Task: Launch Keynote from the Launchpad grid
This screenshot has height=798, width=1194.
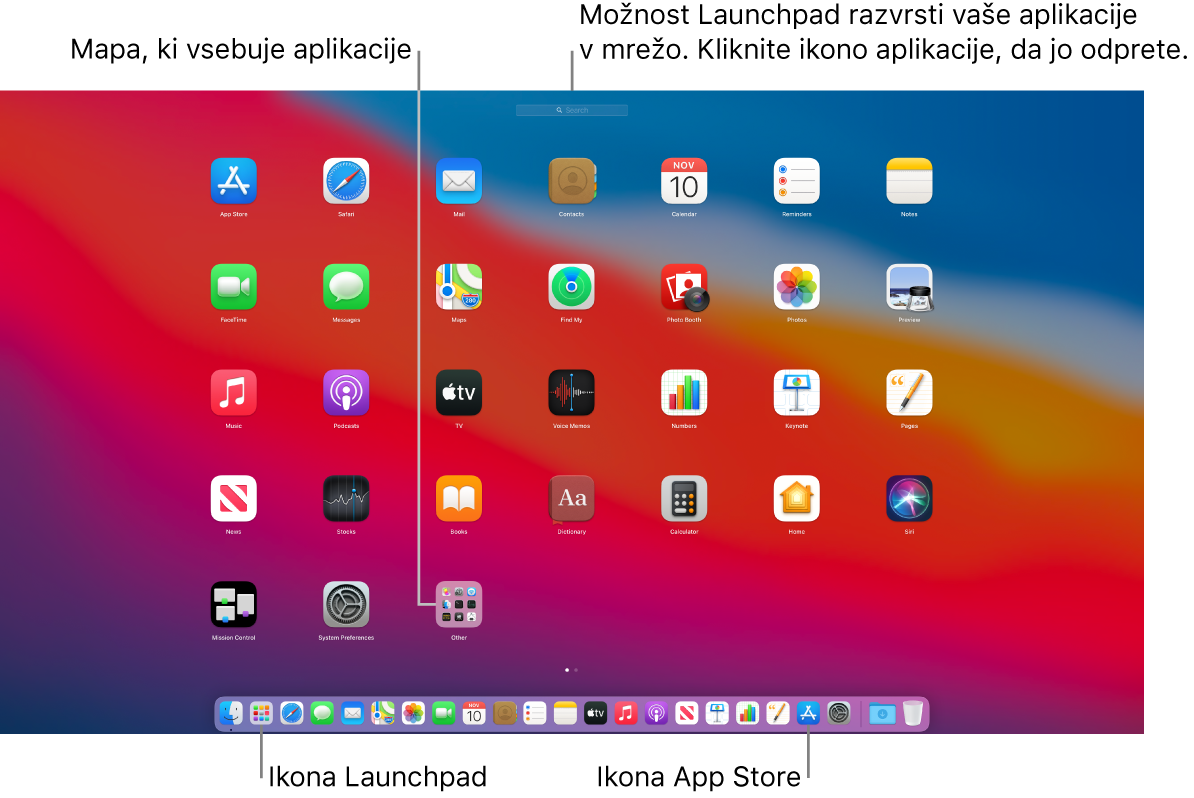Action: (797, 393)
